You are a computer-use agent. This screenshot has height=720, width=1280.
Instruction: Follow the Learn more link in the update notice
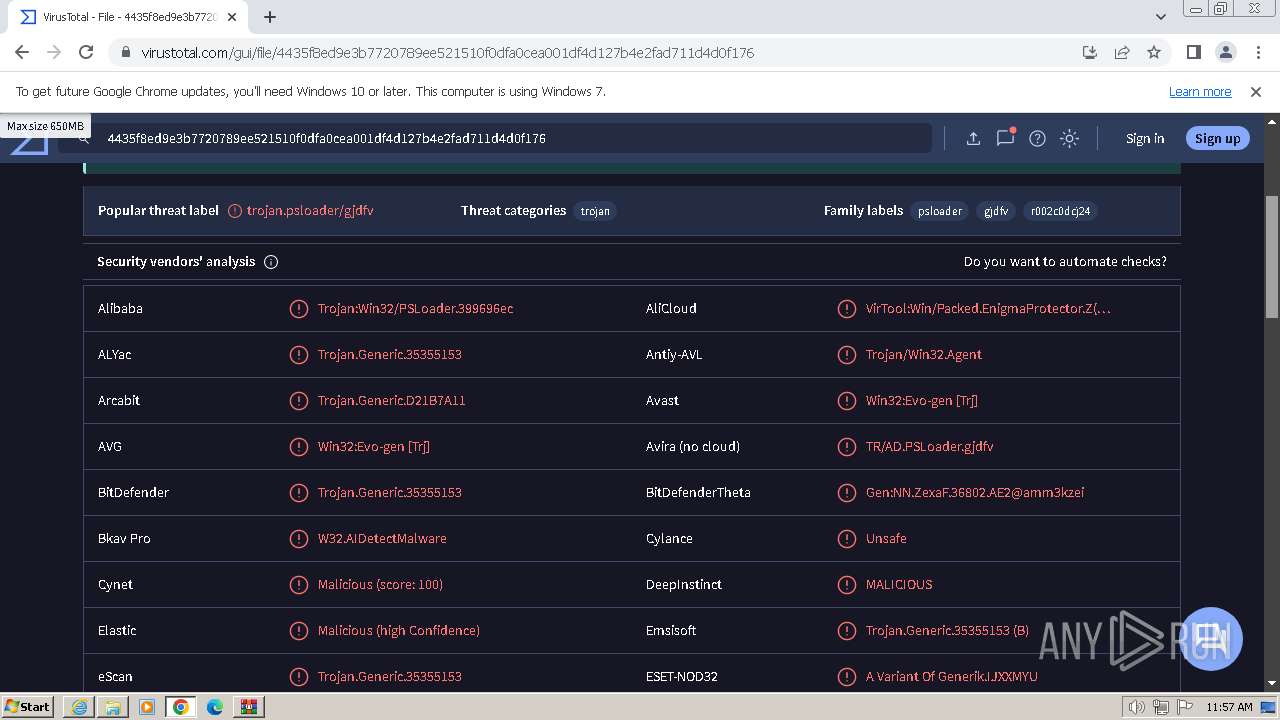click(1200, 91)
